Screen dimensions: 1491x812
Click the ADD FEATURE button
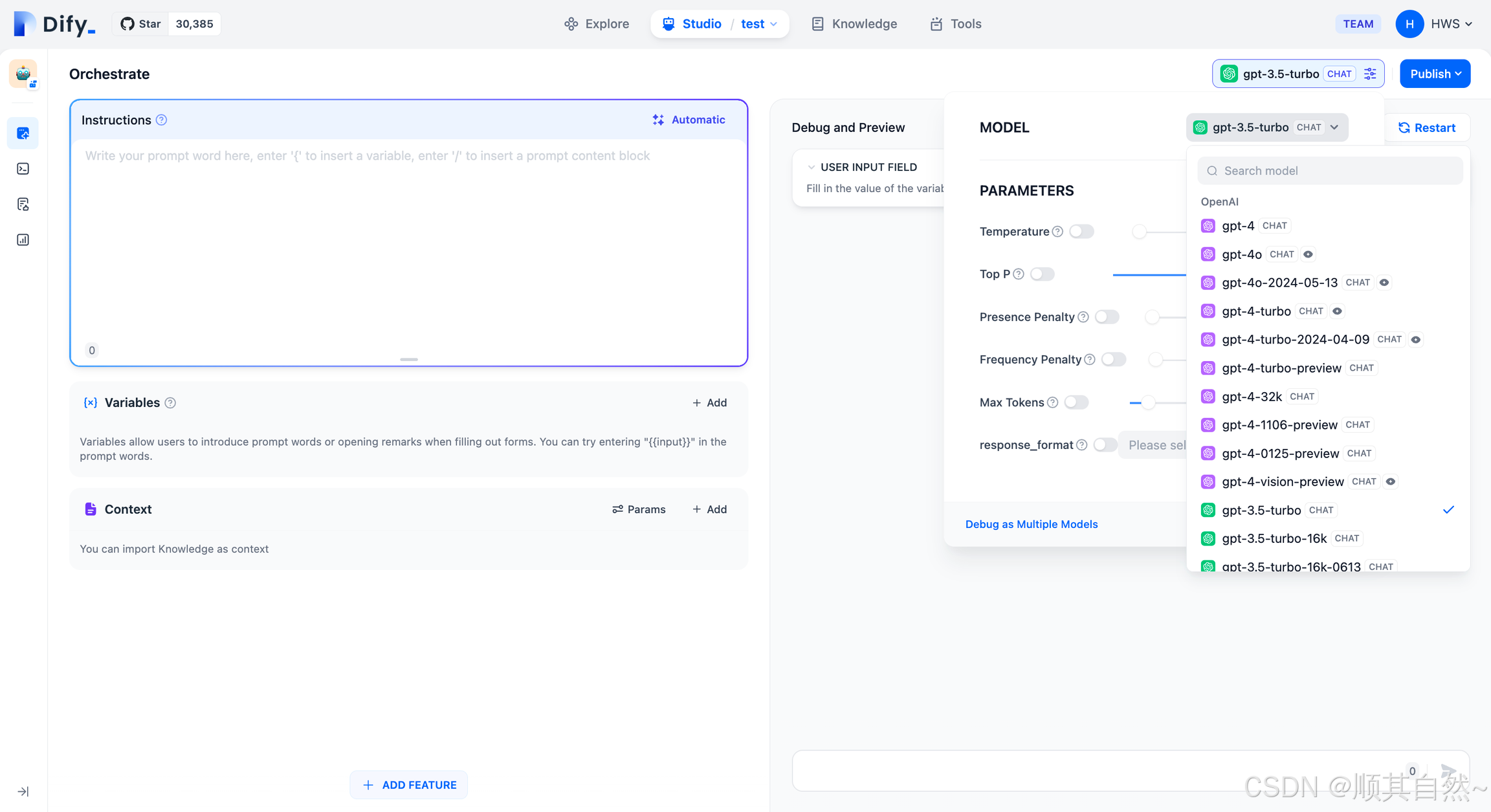tap(408, 785)
